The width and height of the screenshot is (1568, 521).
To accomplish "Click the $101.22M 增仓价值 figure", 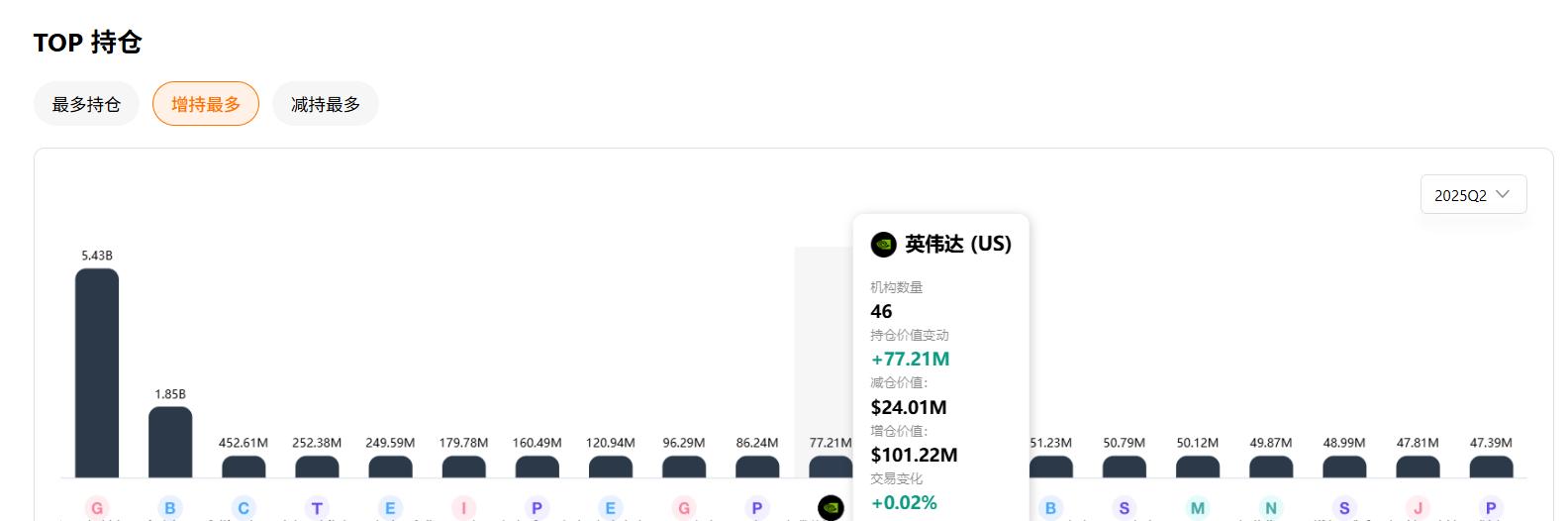I will (x=914, y=455).
